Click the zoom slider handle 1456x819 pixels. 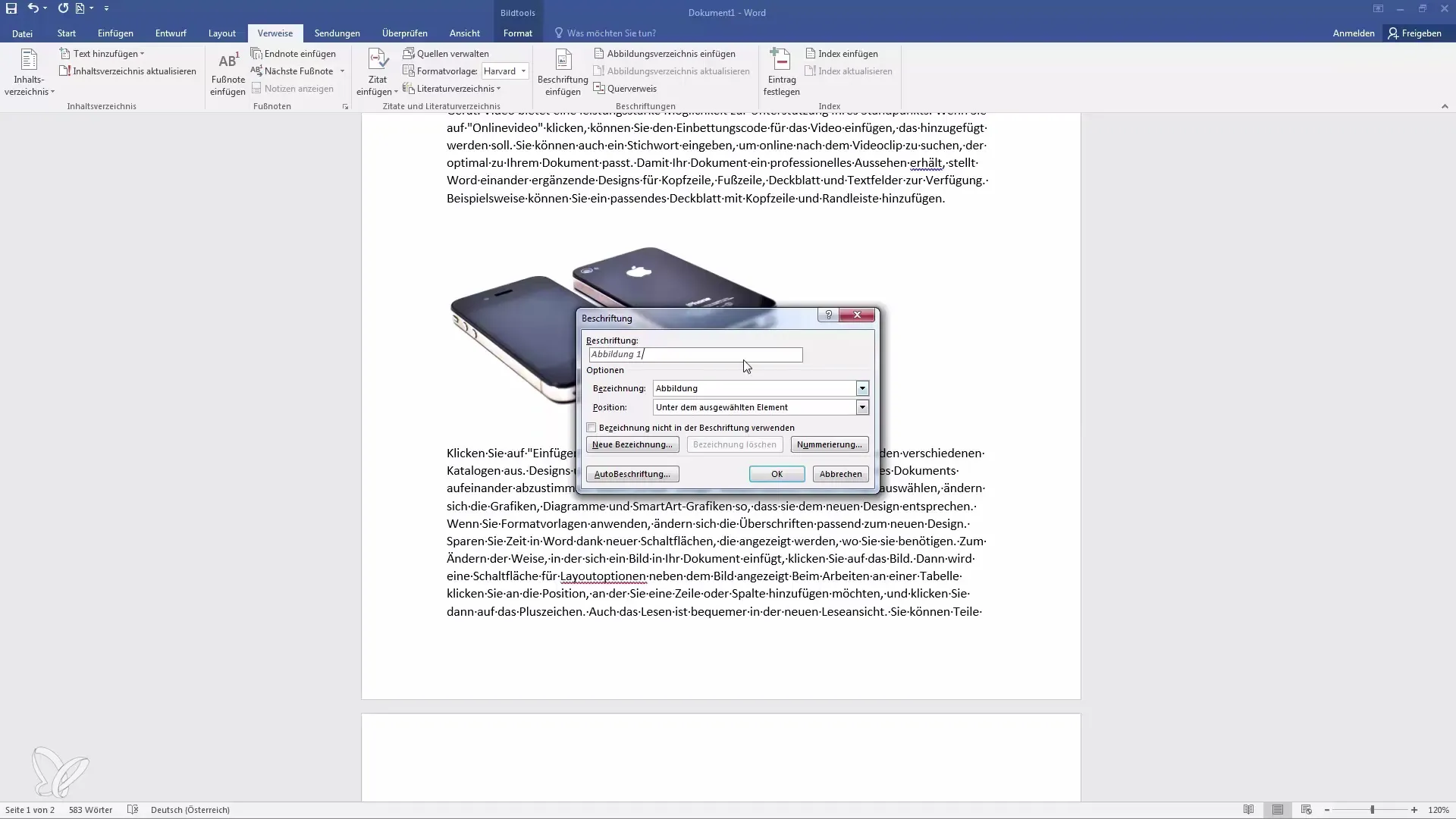point(1372,810)
